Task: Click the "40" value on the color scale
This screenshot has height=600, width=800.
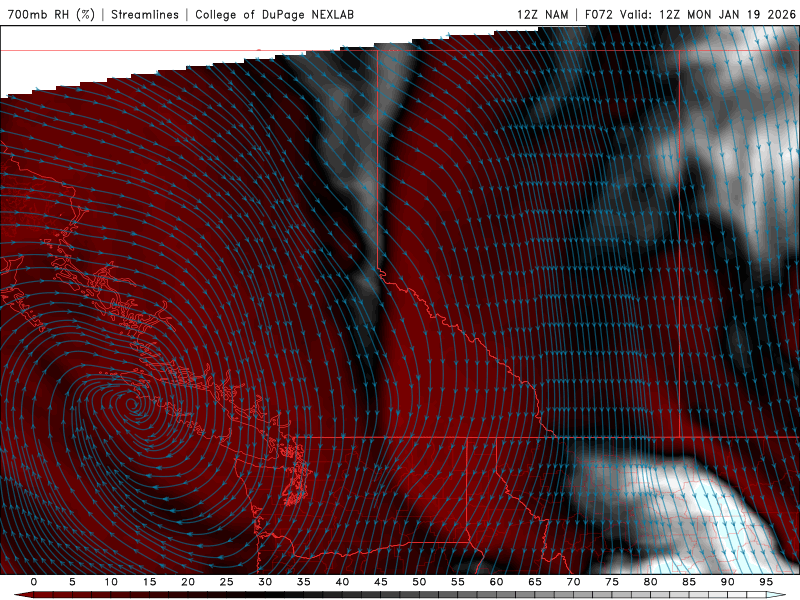Action: tap(342, 582)
